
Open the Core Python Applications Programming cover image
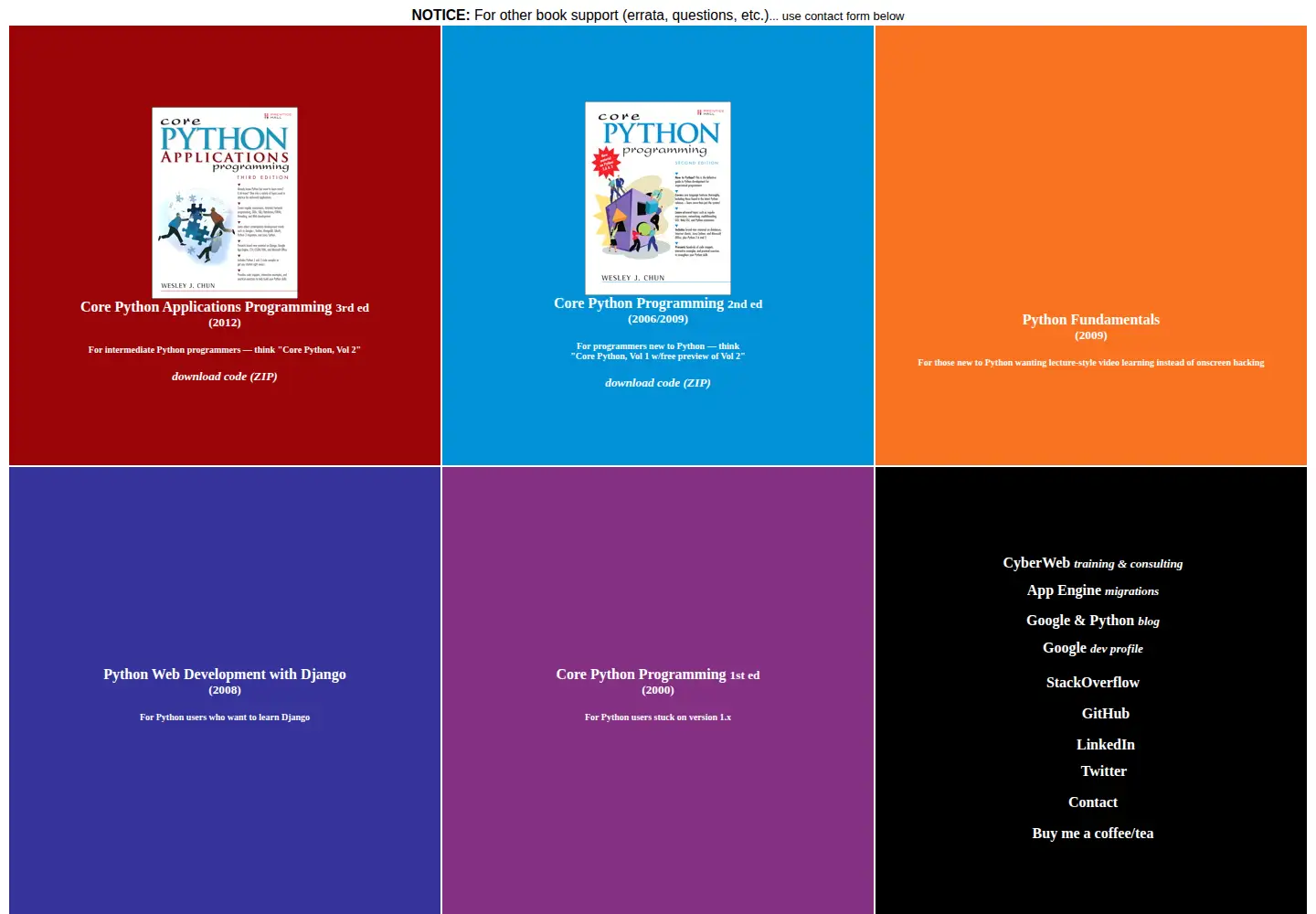pyautogui.click(x=225, y=203)
